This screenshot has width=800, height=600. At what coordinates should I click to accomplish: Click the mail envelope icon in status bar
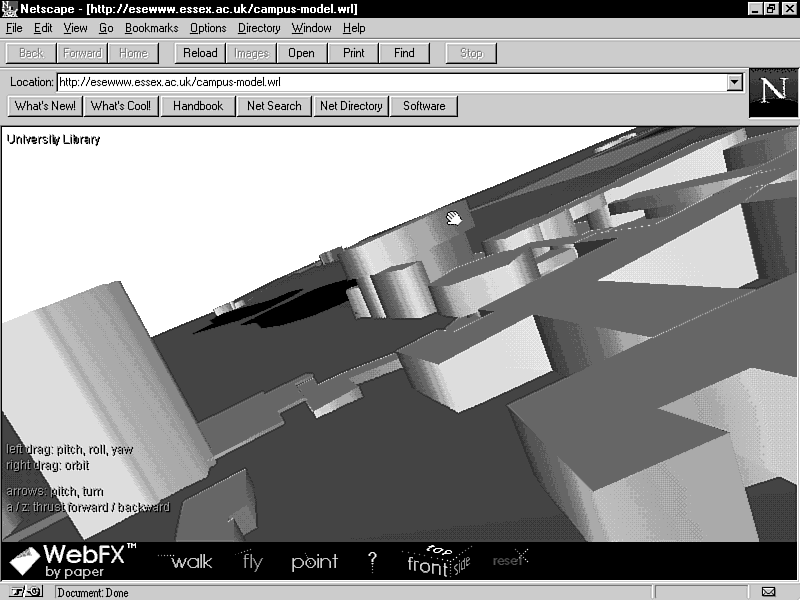pos(768,592)
